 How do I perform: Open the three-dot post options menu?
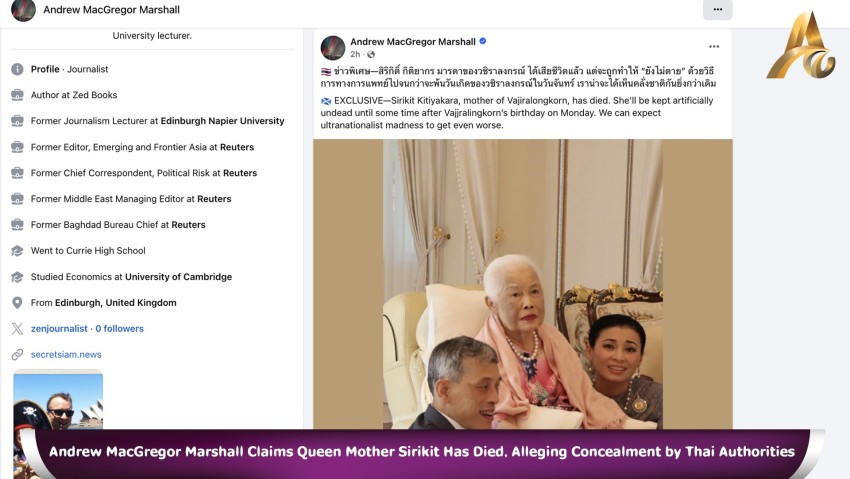(714, 46)
